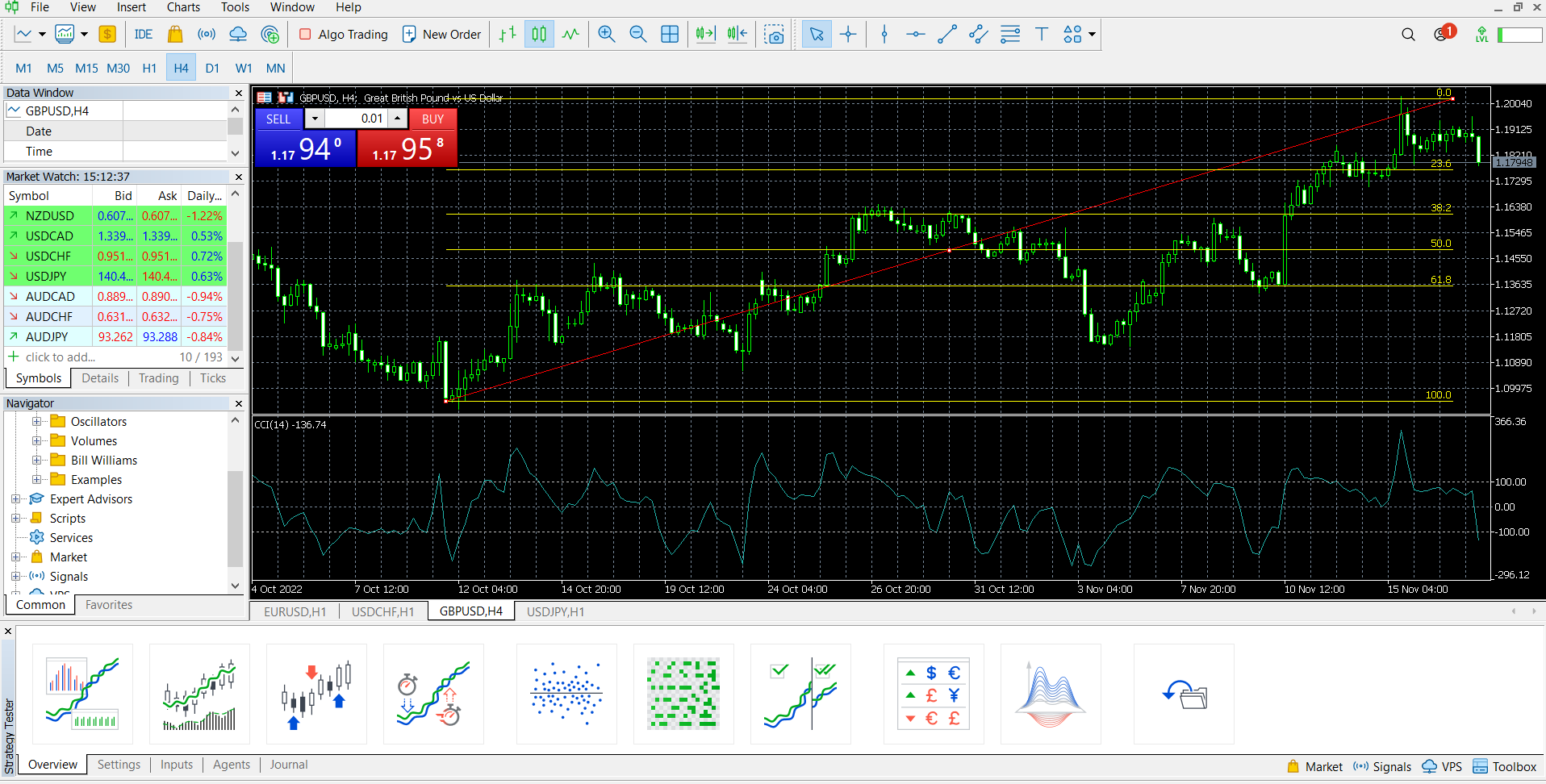
Task: Click the Navigator vertical scrollbar
Action: (235, 519)
